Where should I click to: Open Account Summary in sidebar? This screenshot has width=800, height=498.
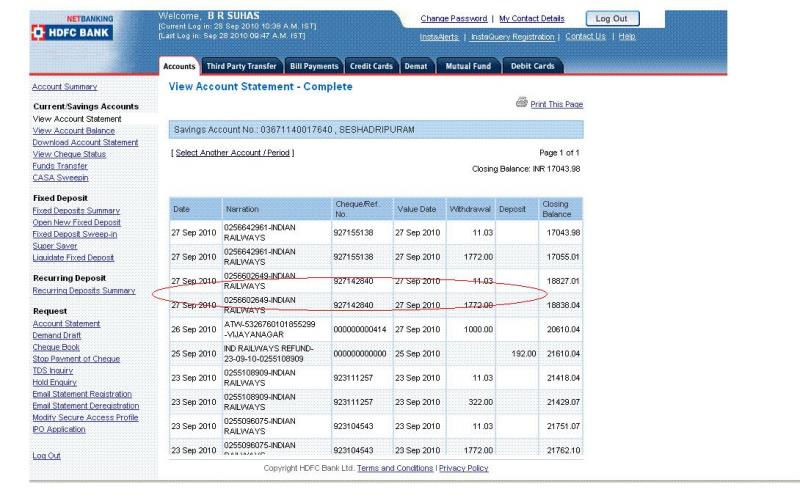coord(65,87)
